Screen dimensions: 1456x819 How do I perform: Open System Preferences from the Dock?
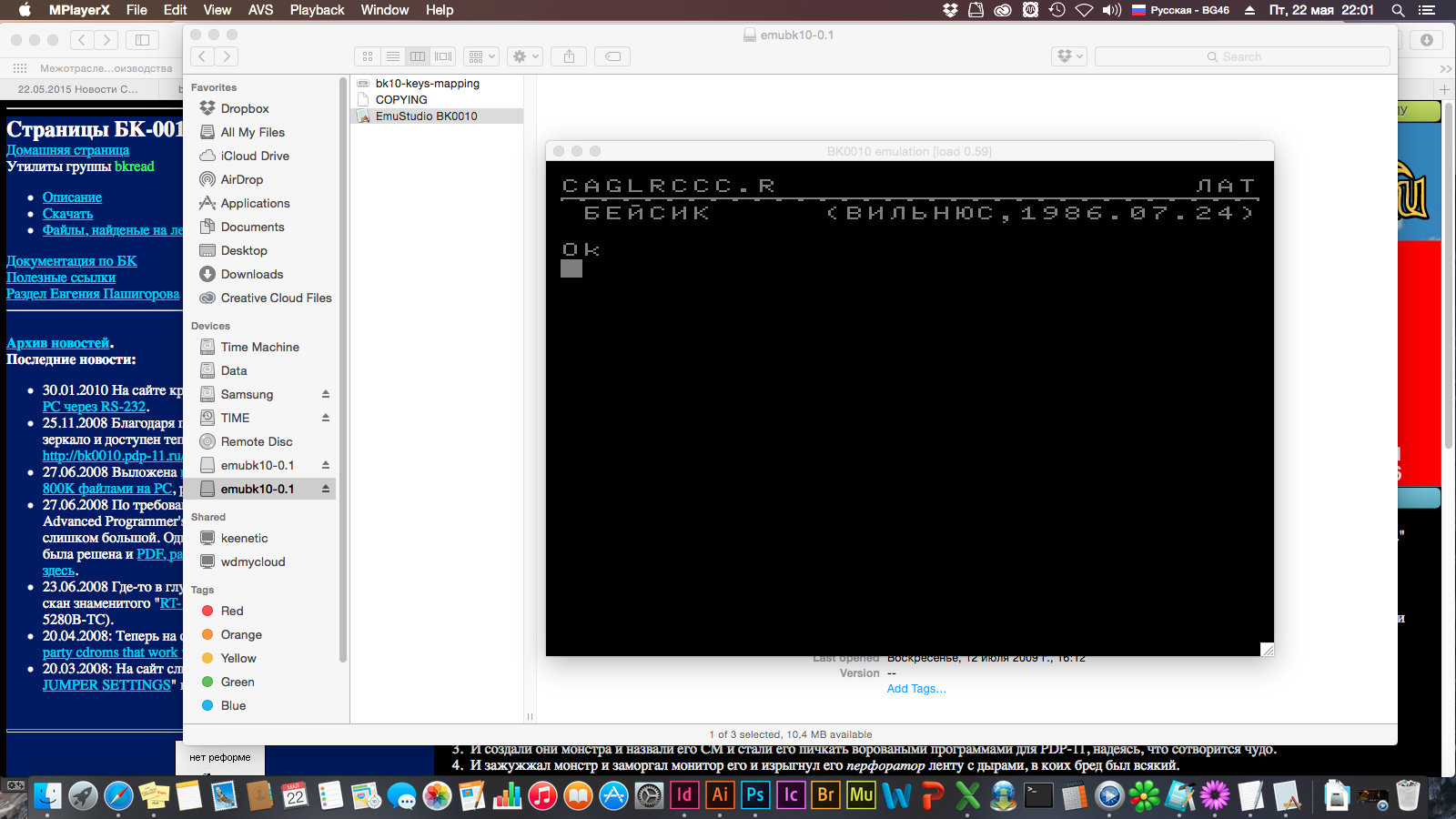(x=649, y=796)
